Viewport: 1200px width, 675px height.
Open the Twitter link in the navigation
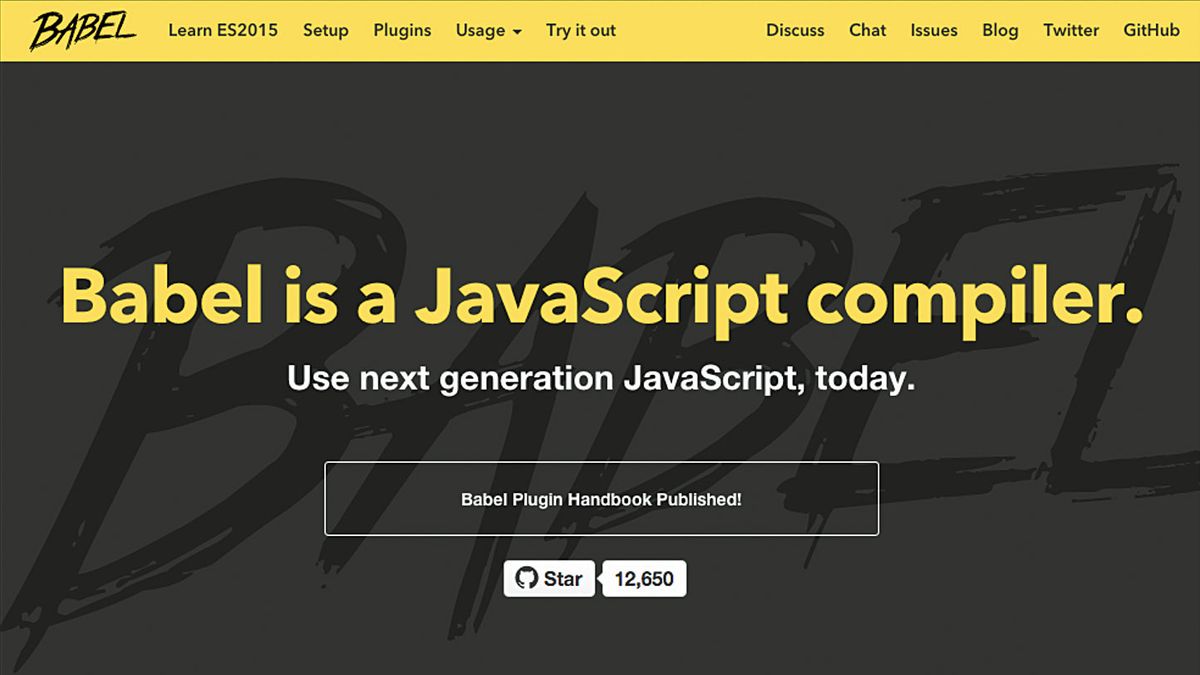(1071, 30)
